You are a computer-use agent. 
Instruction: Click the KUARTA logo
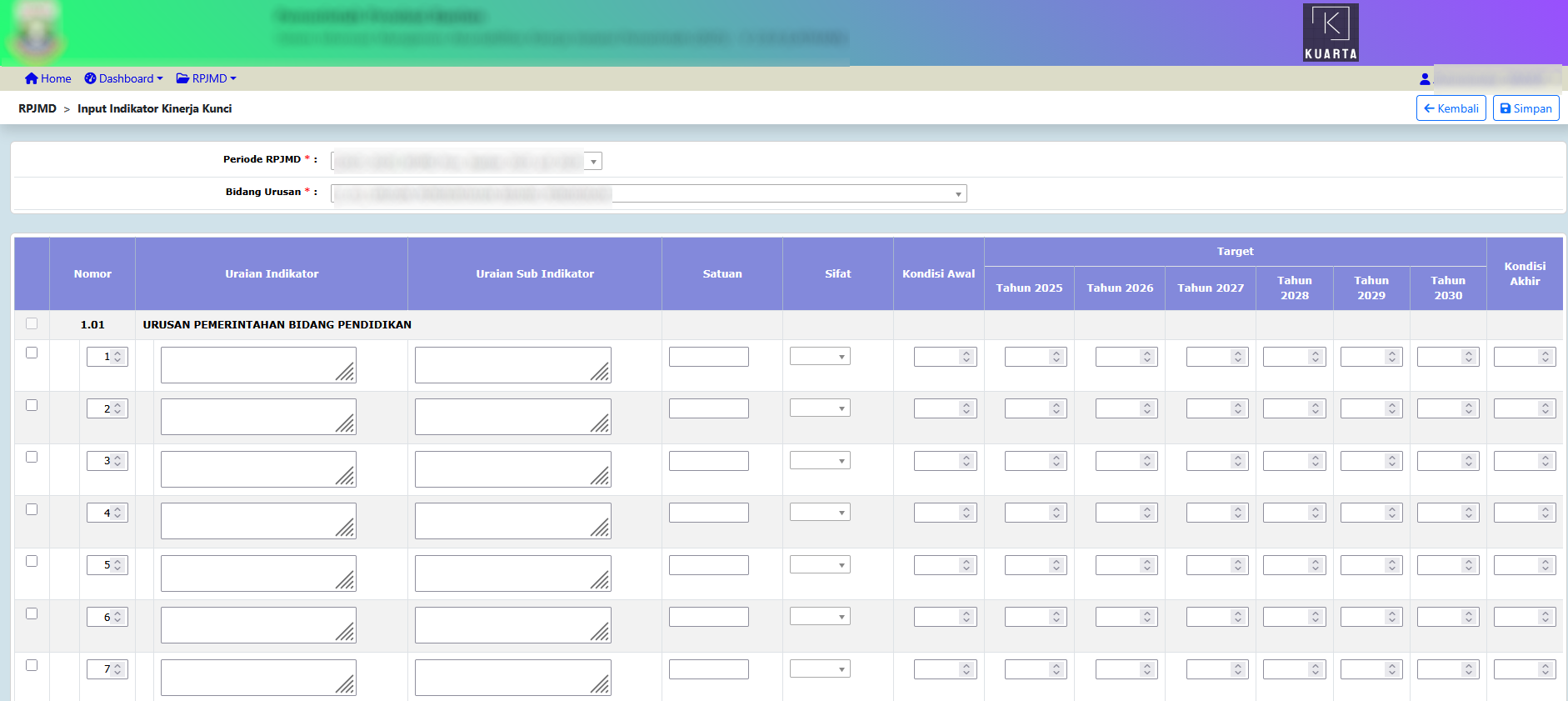point(1331,33)
